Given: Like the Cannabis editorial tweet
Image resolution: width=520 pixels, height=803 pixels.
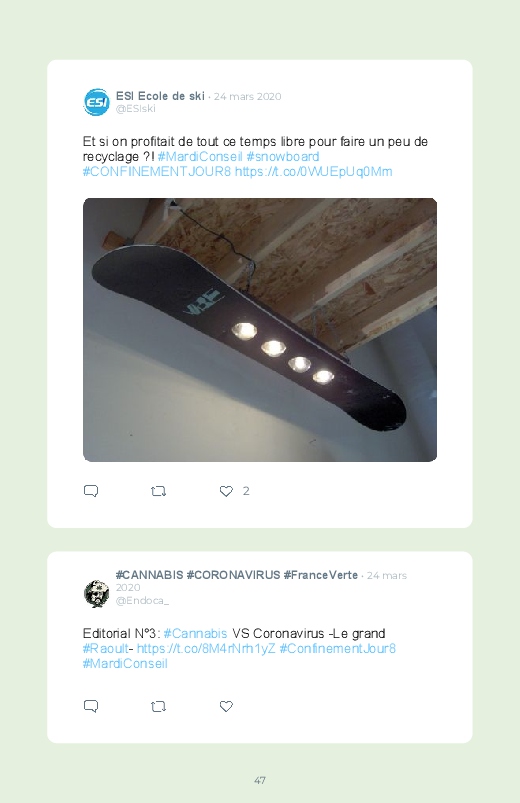Looking at the screenshot, I should coord(226,706).
